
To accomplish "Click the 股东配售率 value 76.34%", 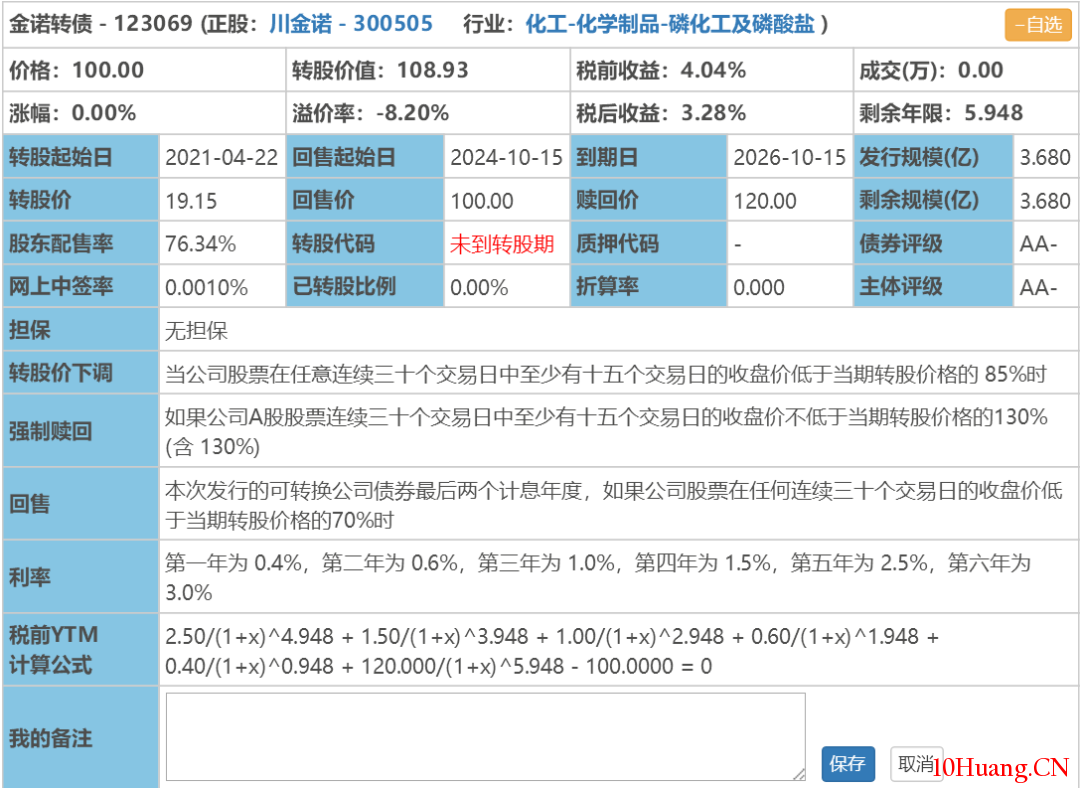I will click(200, 244).
